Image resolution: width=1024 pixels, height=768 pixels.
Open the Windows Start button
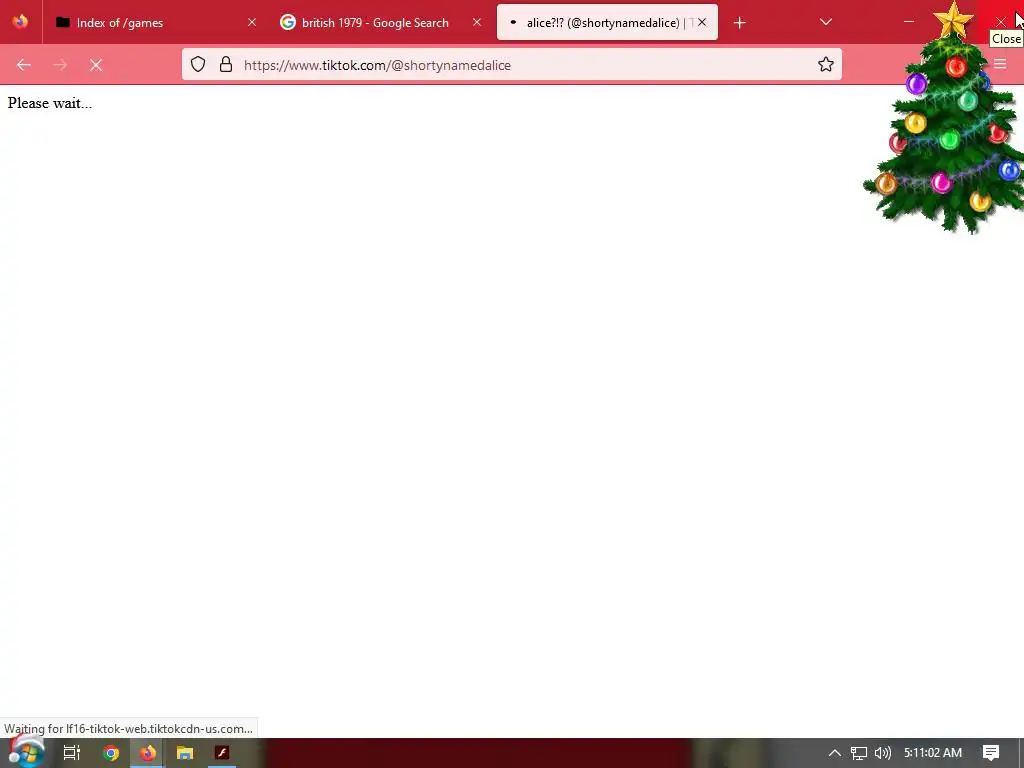(x=26, y=753)
